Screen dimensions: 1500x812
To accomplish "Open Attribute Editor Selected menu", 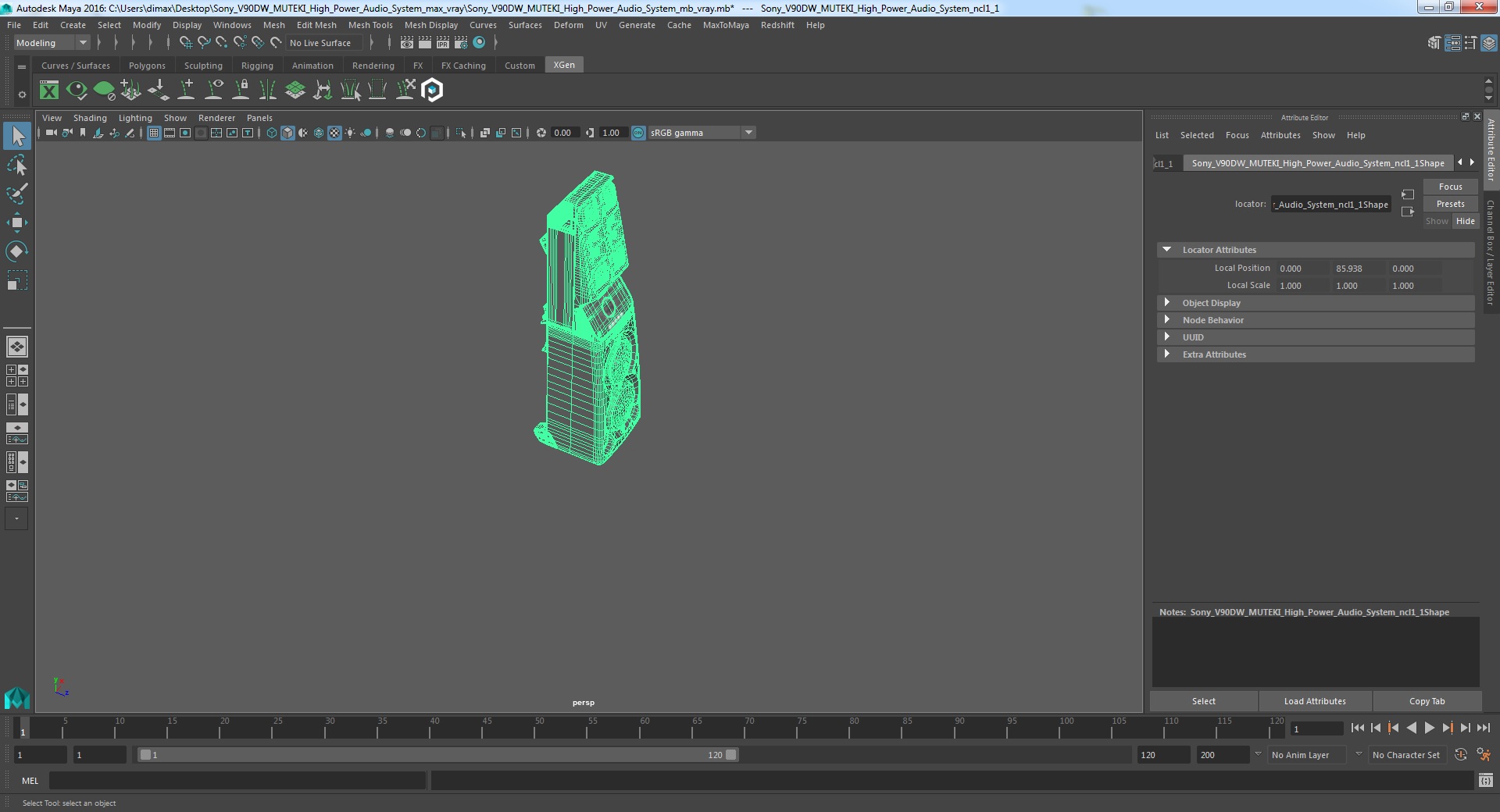I will point(1197,135).
